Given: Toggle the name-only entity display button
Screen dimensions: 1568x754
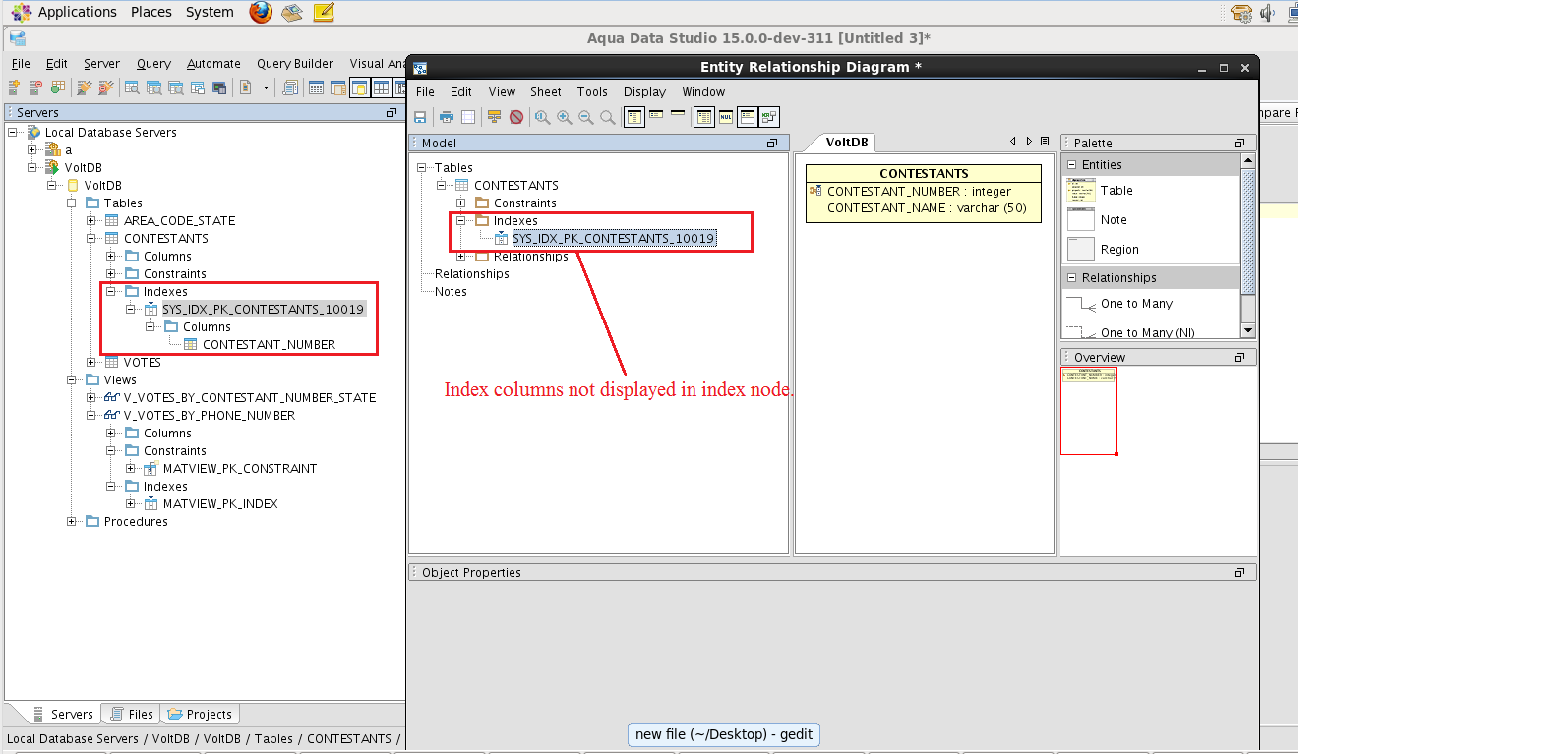Looking at the screenshot, I should [678, 113].
